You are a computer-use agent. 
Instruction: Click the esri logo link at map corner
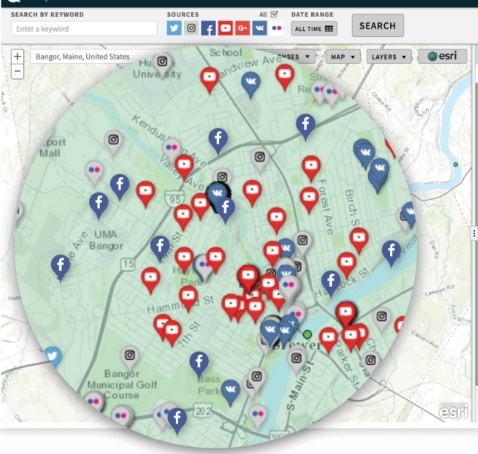(x=454, y=411)
